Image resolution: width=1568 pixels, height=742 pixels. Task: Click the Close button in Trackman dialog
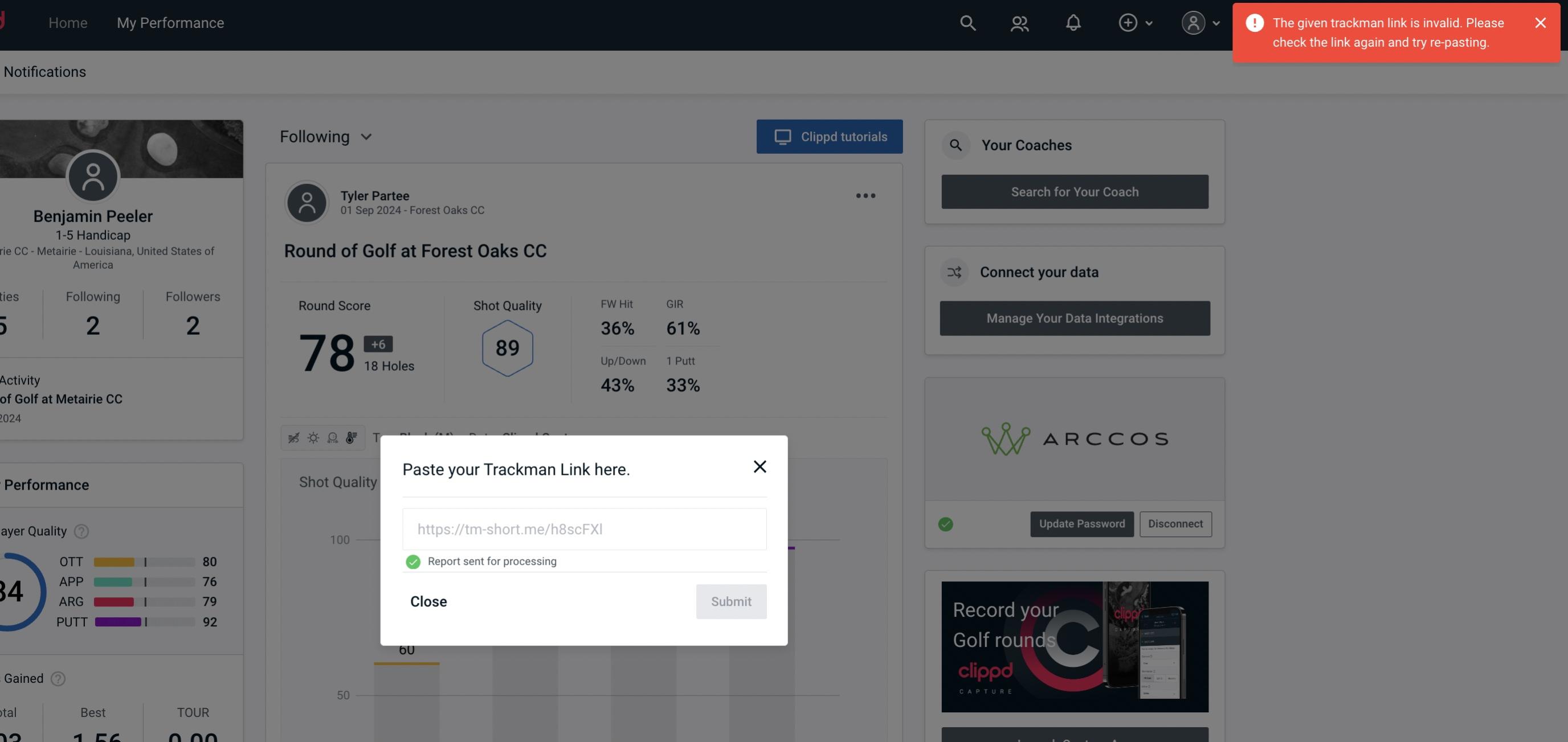click(x=428, y=601)
